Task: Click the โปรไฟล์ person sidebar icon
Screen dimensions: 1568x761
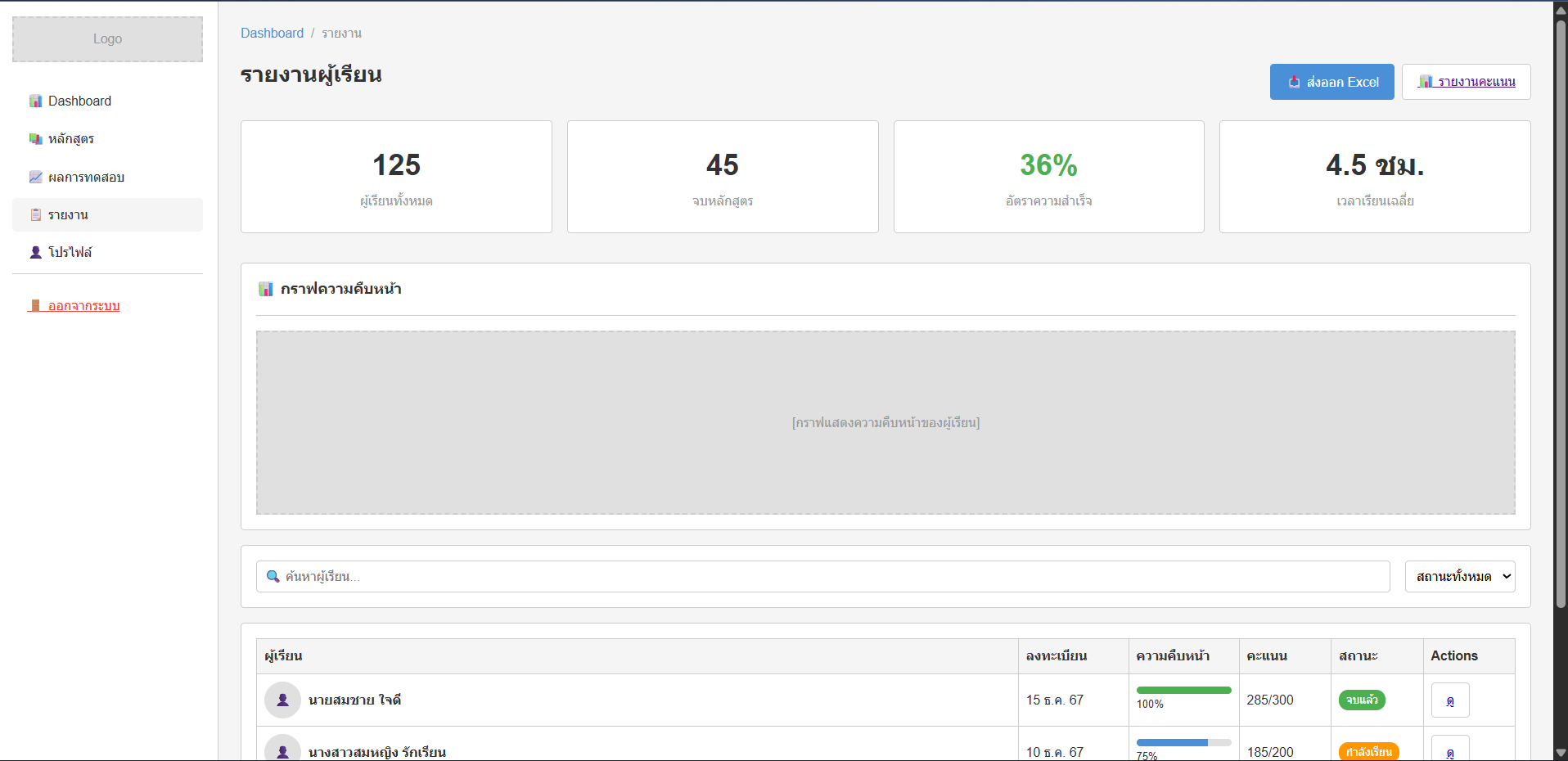Action: (35, 252)
